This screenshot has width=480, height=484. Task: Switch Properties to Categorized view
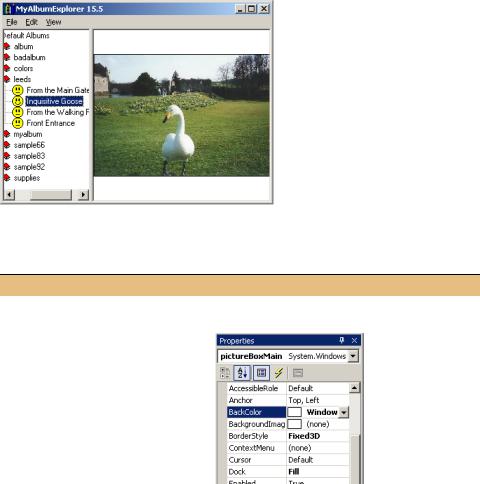point(225,373)
